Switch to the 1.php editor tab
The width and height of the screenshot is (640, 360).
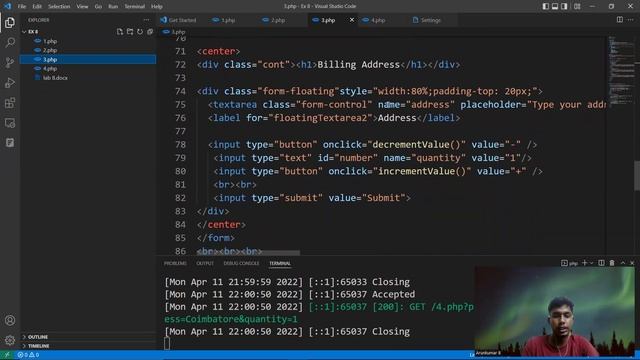click(x=228, y=20)
